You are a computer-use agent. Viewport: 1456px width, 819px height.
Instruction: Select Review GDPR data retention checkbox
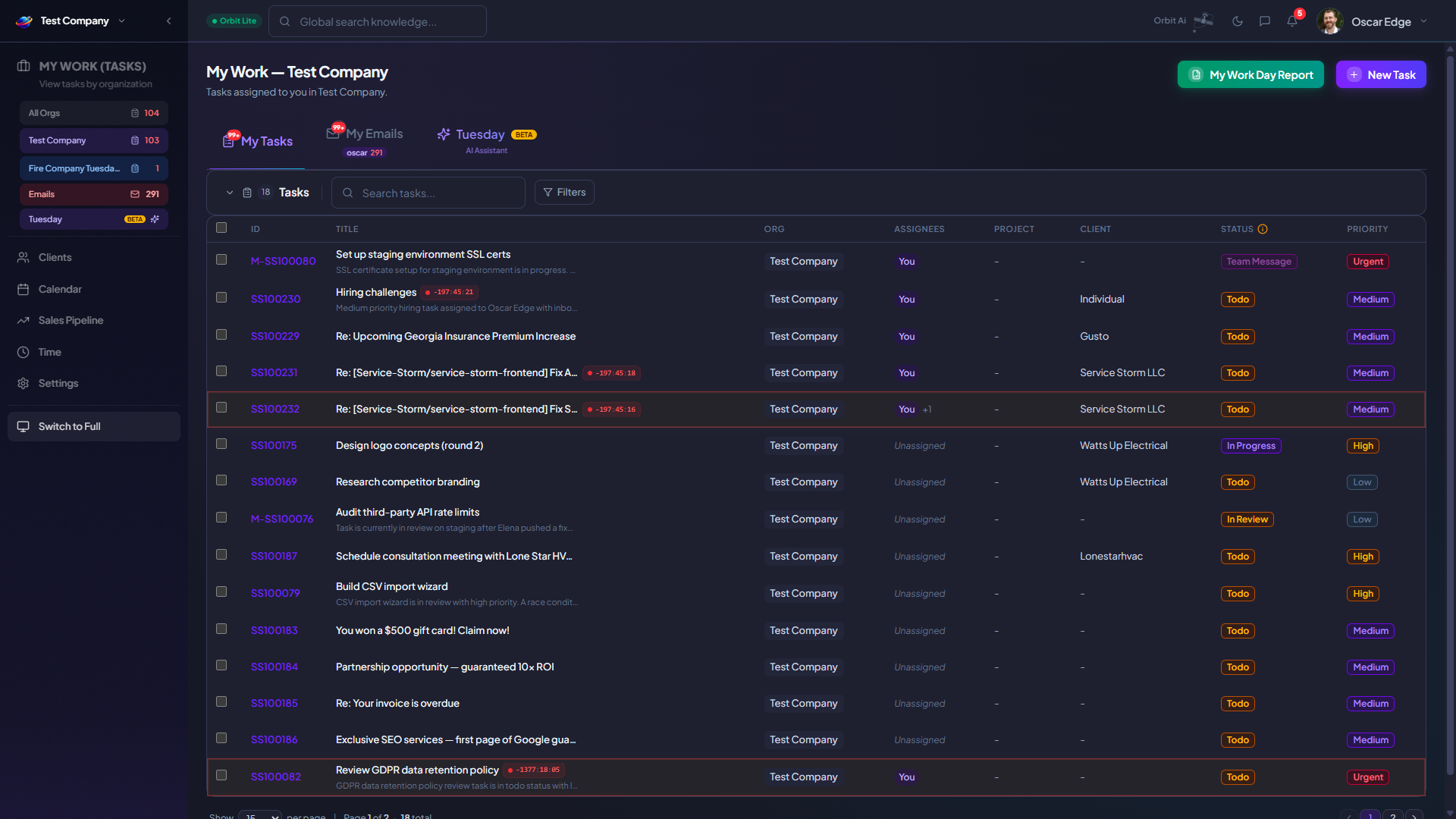point(221,775)
